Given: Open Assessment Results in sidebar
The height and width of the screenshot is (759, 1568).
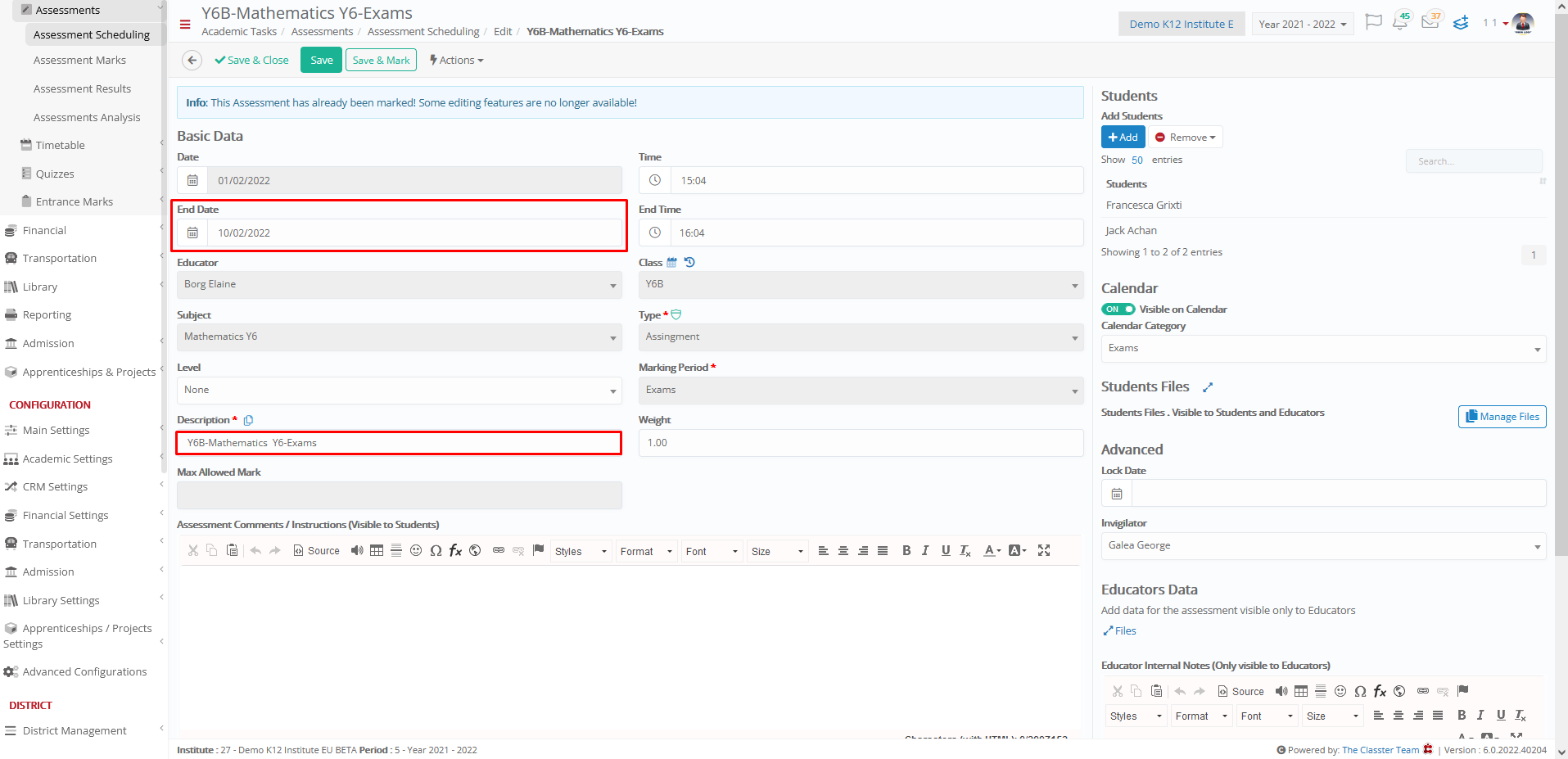Looking at the screenshot, I should pyautogui.click(x=82, y=88).
